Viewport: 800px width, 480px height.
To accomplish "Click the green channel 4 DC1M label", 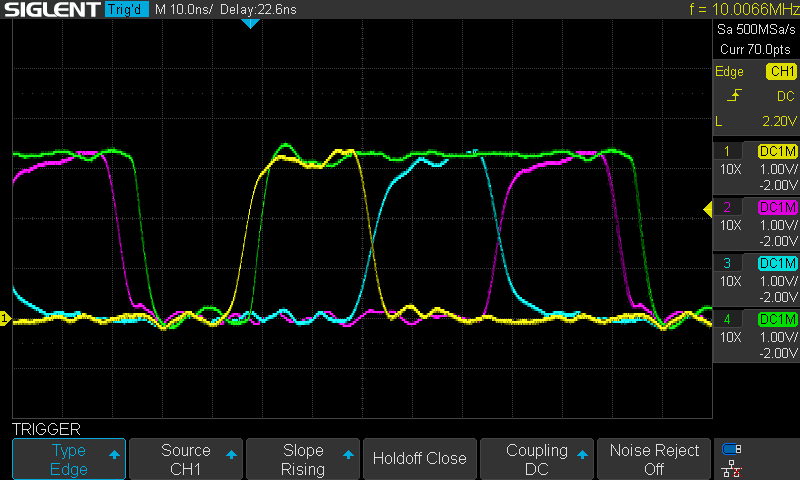I will click(x=779, y=319).
